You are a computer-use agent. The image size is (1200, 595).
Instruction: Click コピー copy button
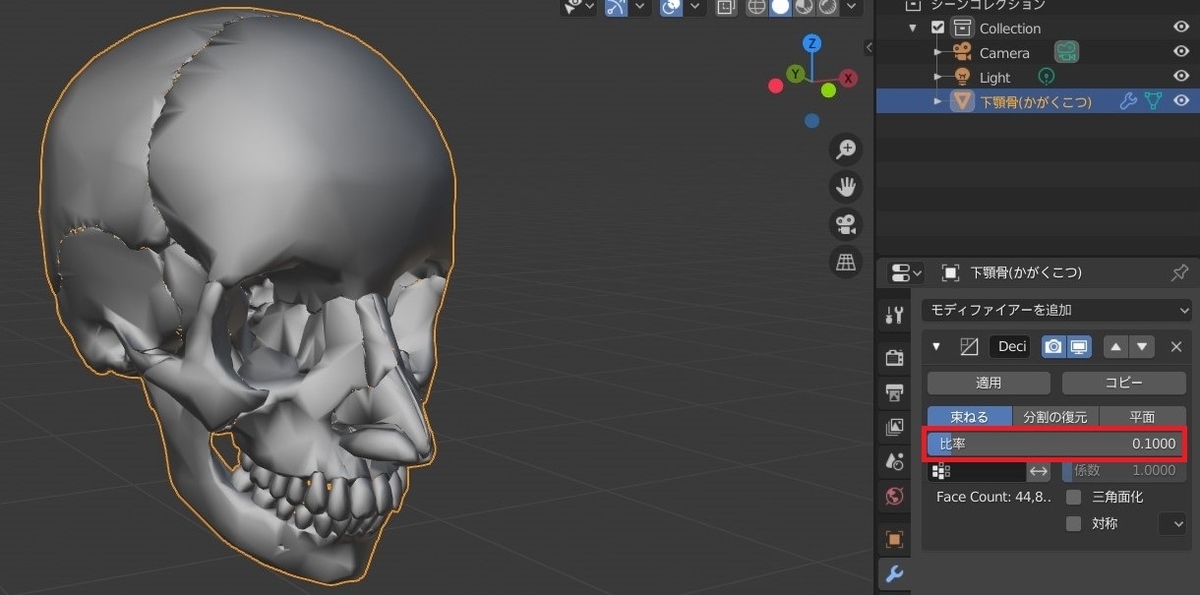pyautogui.click(x=1123, y=383)
